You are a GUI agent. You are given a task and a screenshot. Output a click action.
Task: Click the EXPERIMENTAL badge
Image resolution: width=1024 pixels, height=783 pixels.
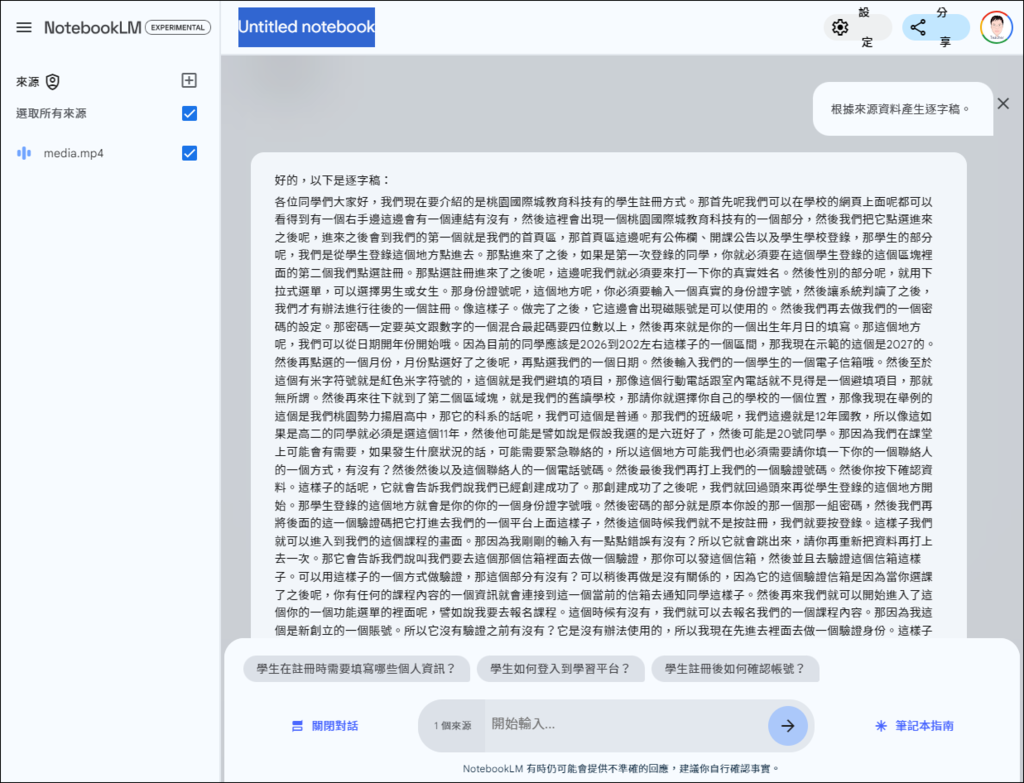tap(178, 27)
